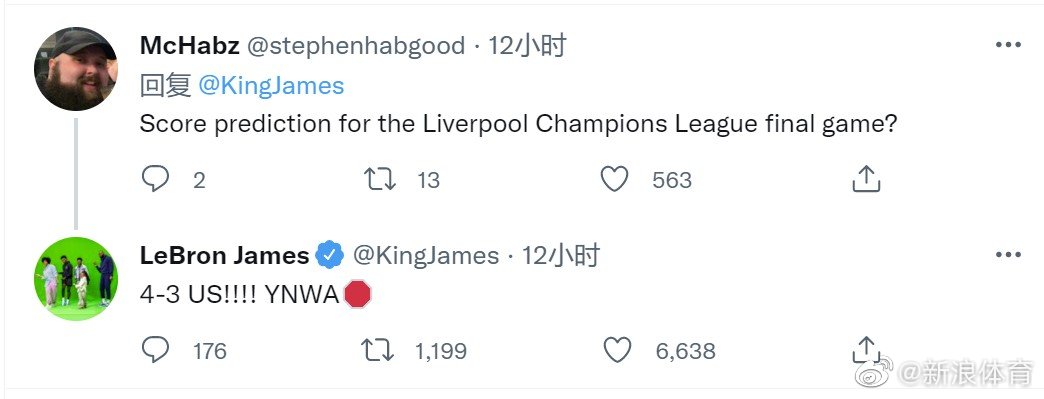Open McHabz tweet 12小时 timestamp
The height and width of the screenshot is (399, 1044).
coord(527,46)
